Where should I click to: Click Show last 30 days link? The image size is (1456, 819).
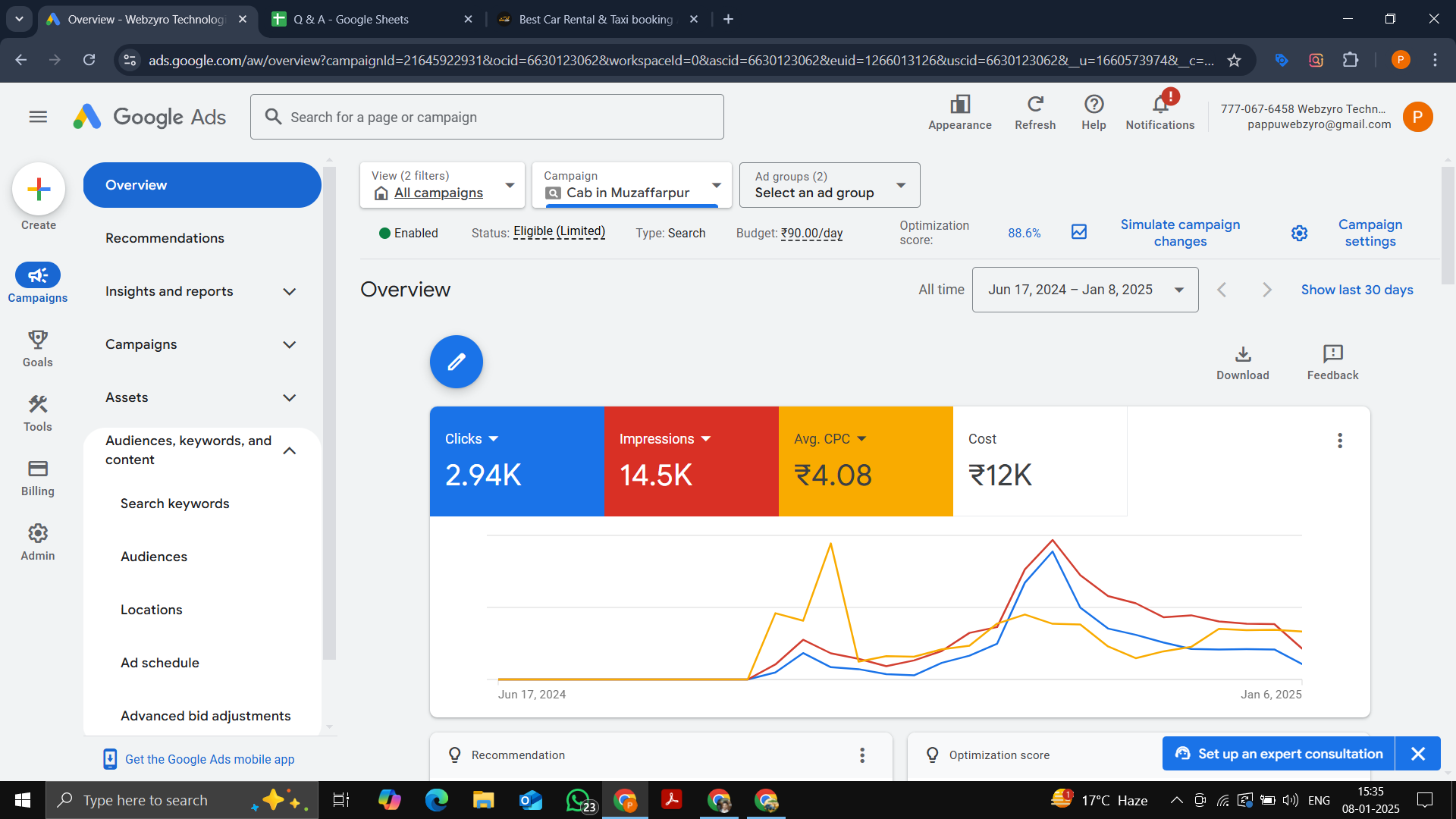coord(1357,290)
